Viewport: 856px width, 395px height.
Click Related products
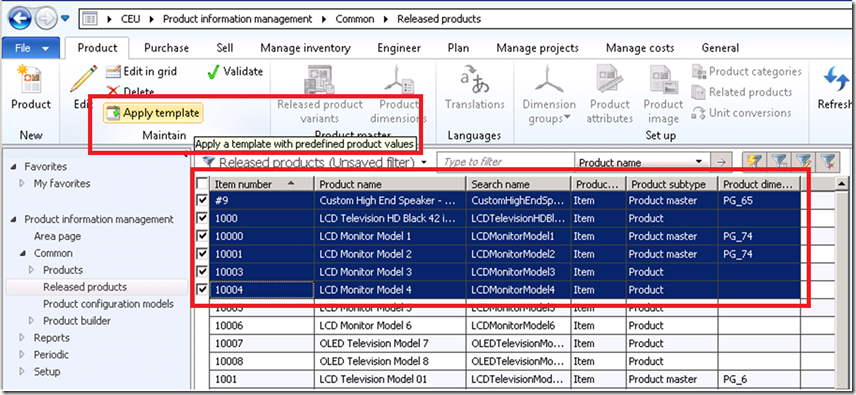tap(741, 92)
